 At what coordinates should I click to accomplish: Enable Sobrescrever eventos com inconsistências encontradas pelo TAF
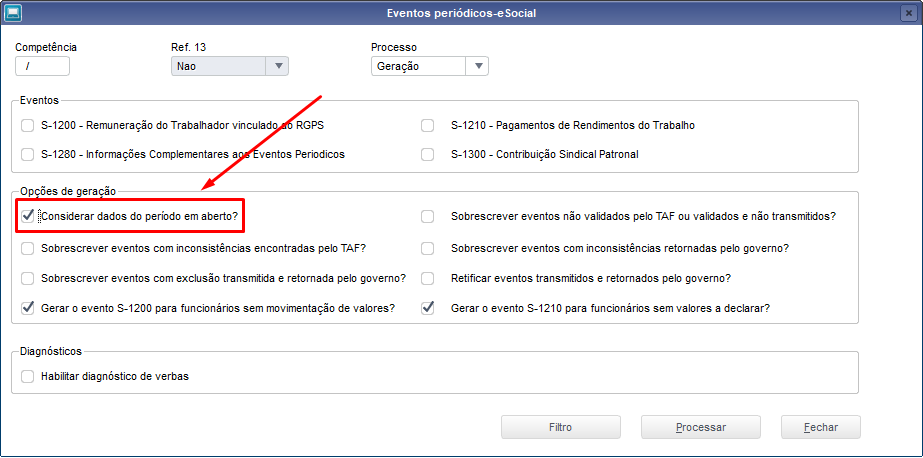28,248
